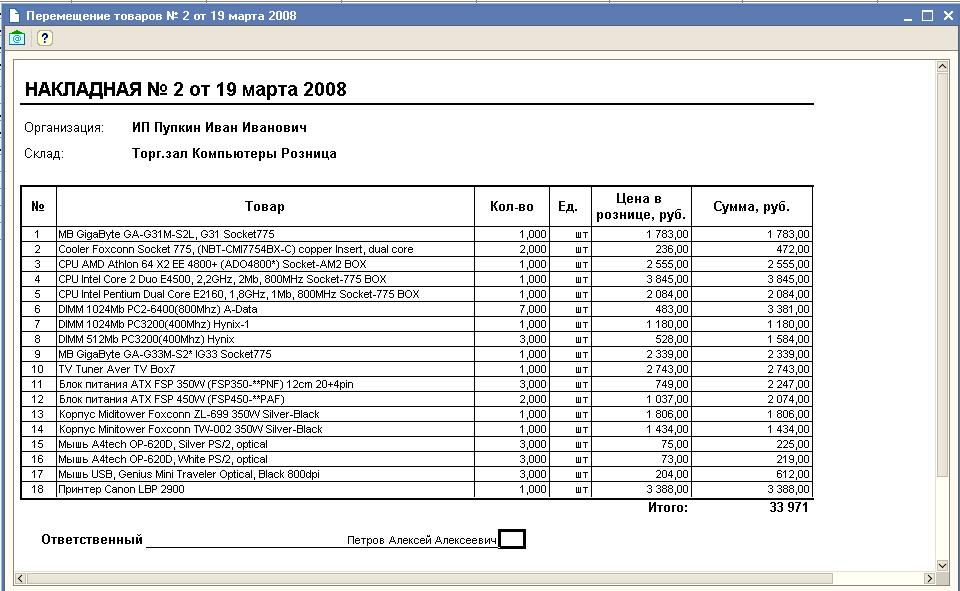Screen dimensions: 960x591
Task: Click the Организация: label
Action: tap(64, 127)
